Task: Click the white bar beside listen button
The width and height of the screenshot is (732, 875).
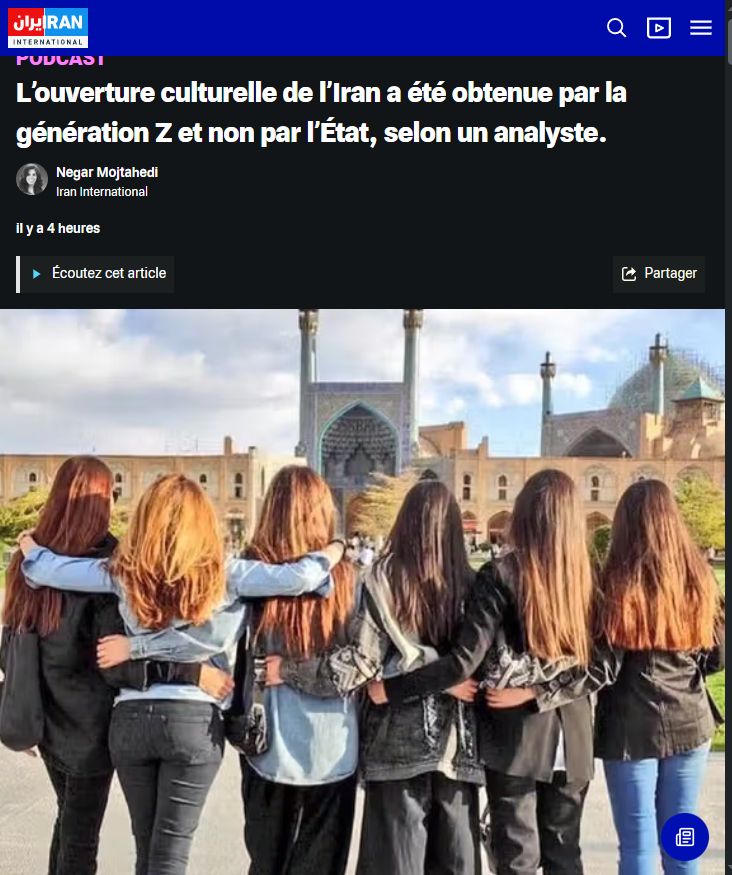Action: coord(18,274)
